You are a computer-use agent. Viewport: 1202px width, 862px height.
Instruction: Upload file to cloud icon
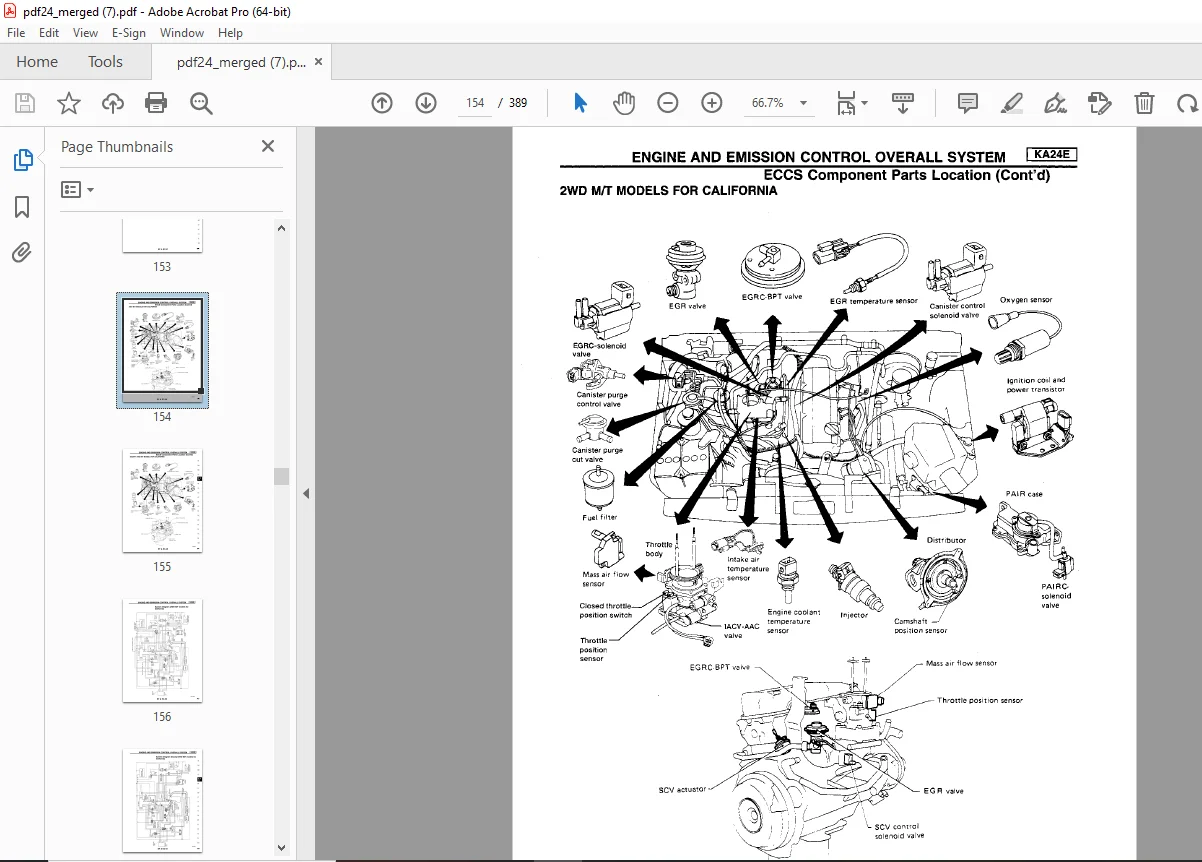113,103
